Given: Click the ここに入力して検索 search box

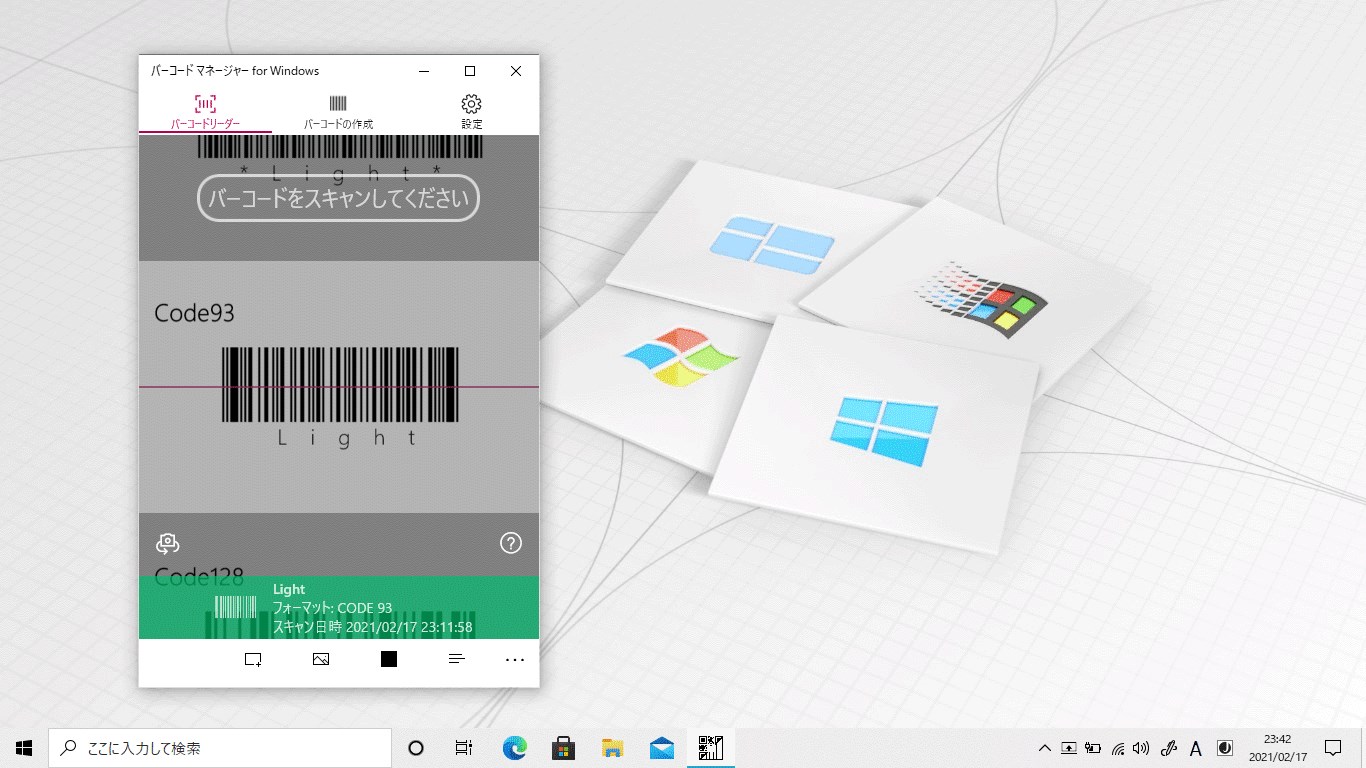Looking at the screenshot, I should [x=220, y=748].
